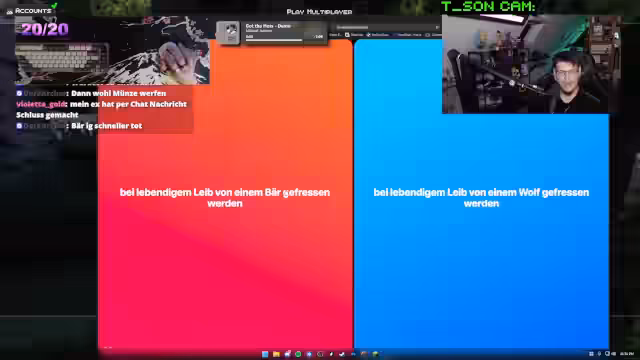Click the browser address bar field

(388, 27)
